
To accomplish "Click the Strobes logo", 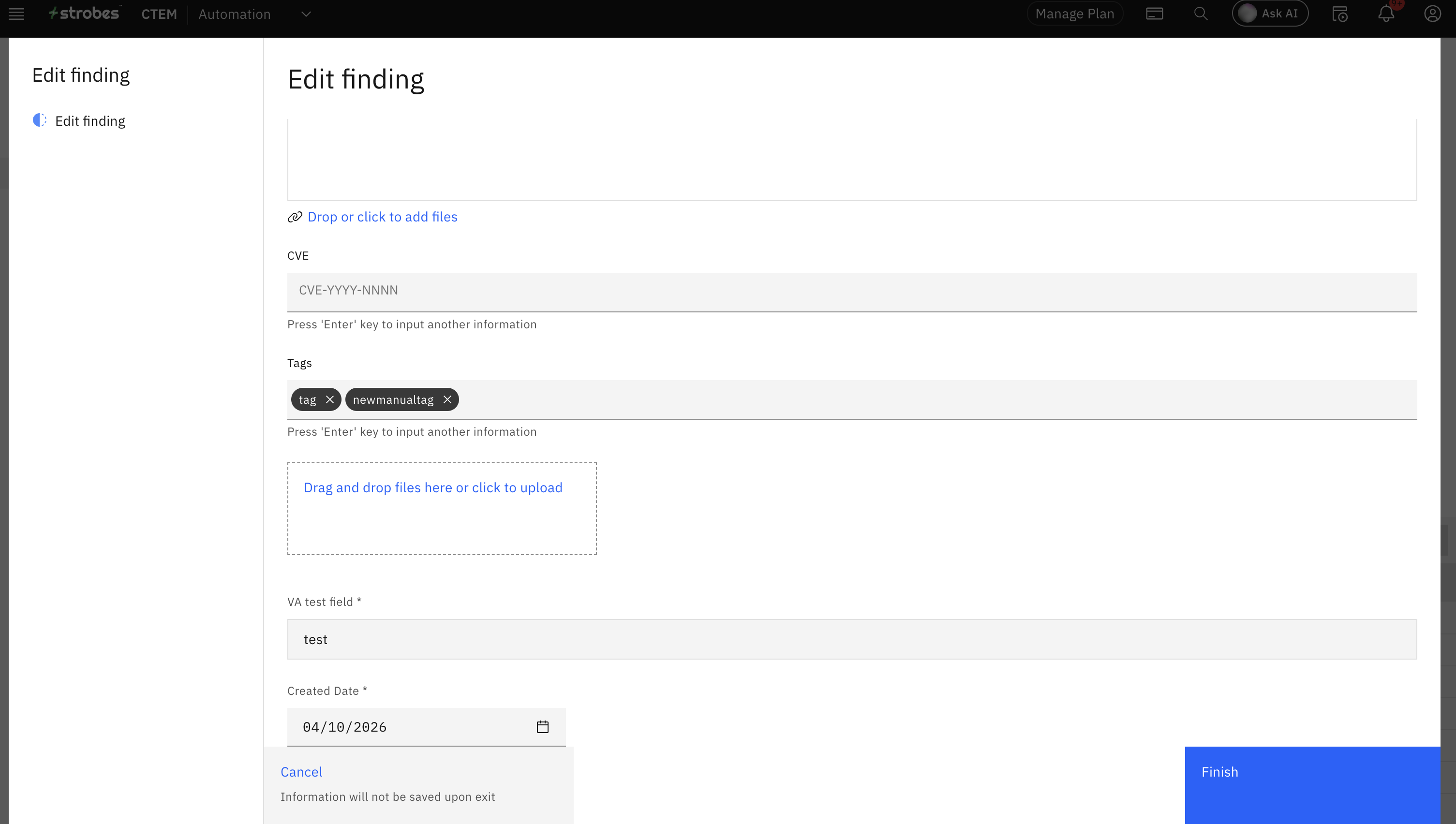I will [x=85, y=13].
